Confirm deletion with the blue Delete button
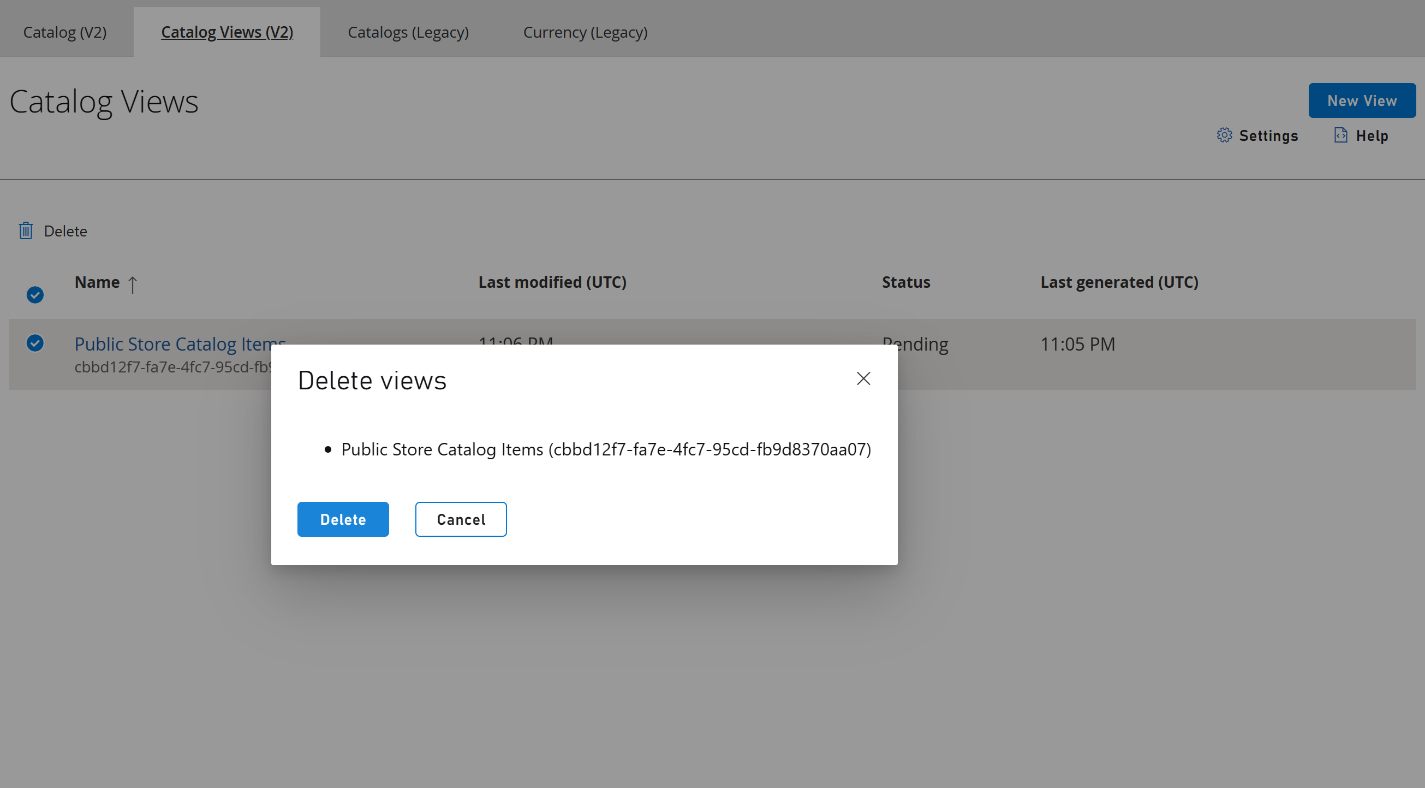 click(x=343, y=520)
